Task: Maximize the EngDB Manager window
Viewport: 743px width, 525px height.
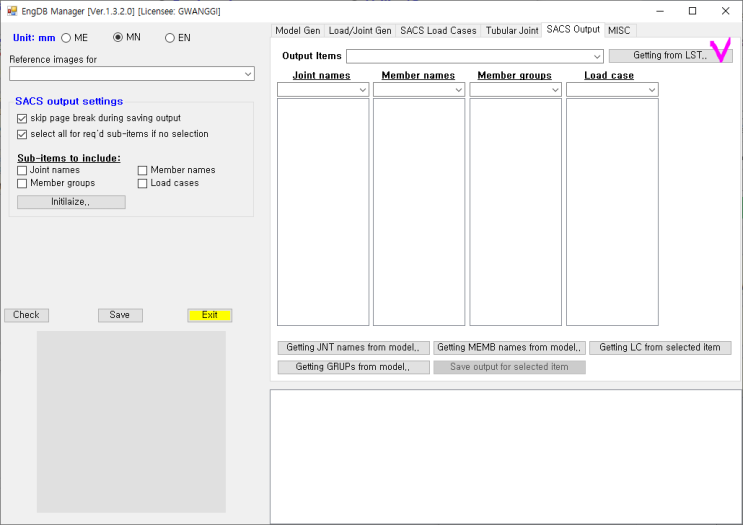Action: (x=692, y=11)
